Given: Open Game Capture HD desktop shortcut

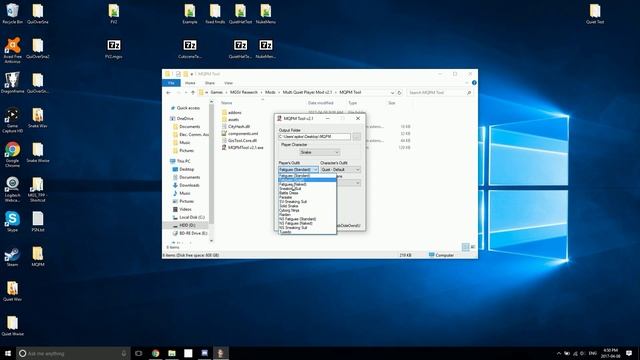Looking at the screenshot, I should [12, 120].
